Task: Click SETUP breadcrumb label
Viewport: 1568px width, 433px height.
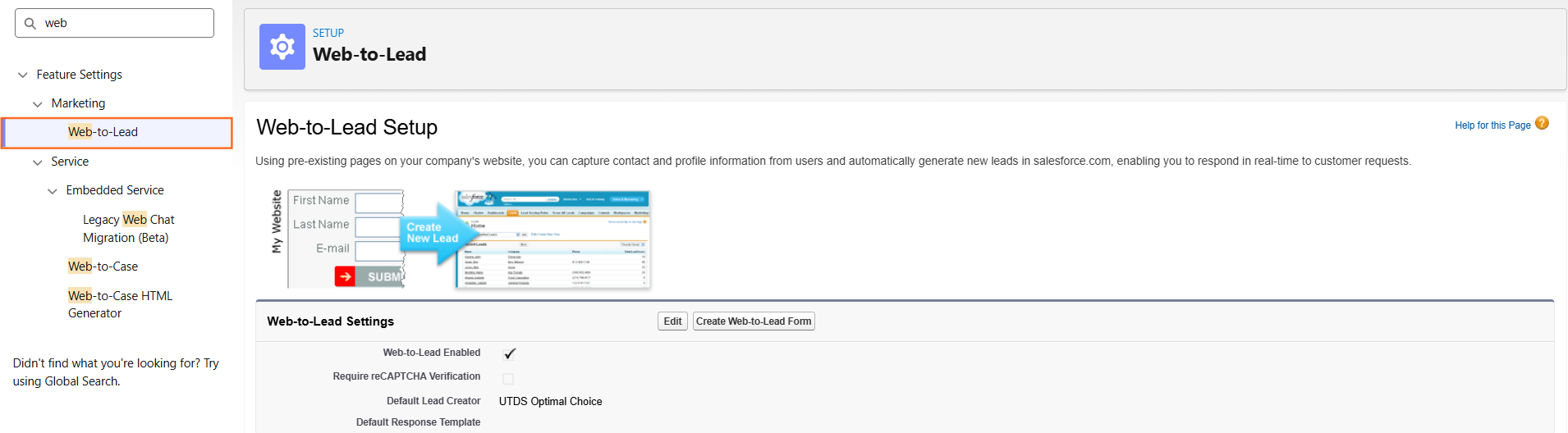Action: [x=328, y=33]
